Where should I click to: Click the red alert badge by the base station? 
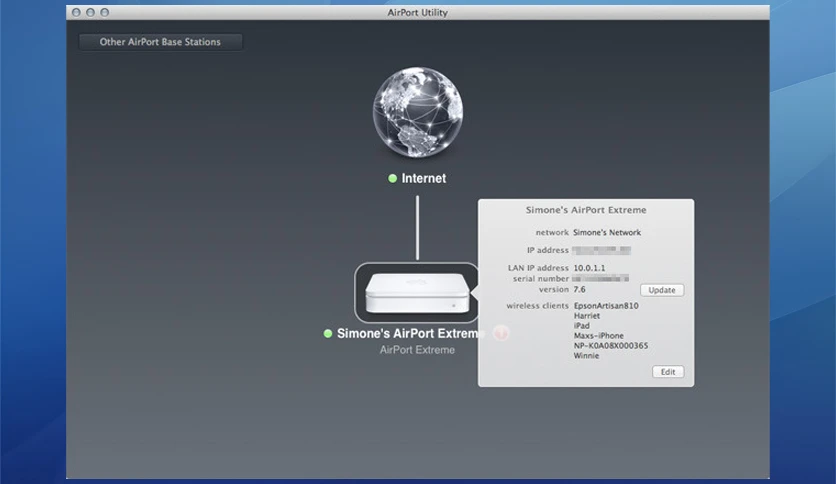pos(501,333)
